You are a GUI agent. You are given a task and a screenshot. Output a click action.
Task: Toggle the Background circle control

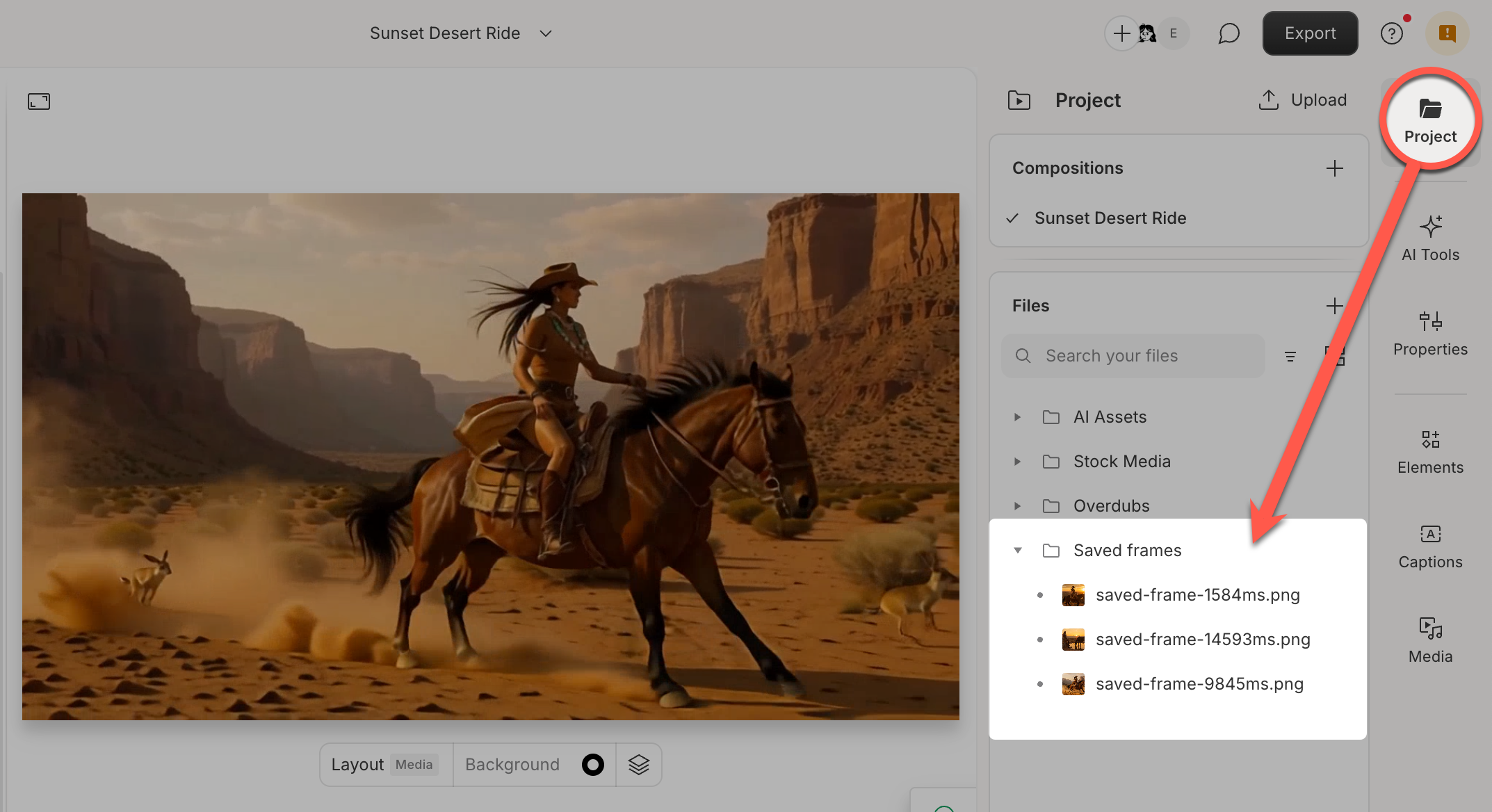click(x=592, y=764)
